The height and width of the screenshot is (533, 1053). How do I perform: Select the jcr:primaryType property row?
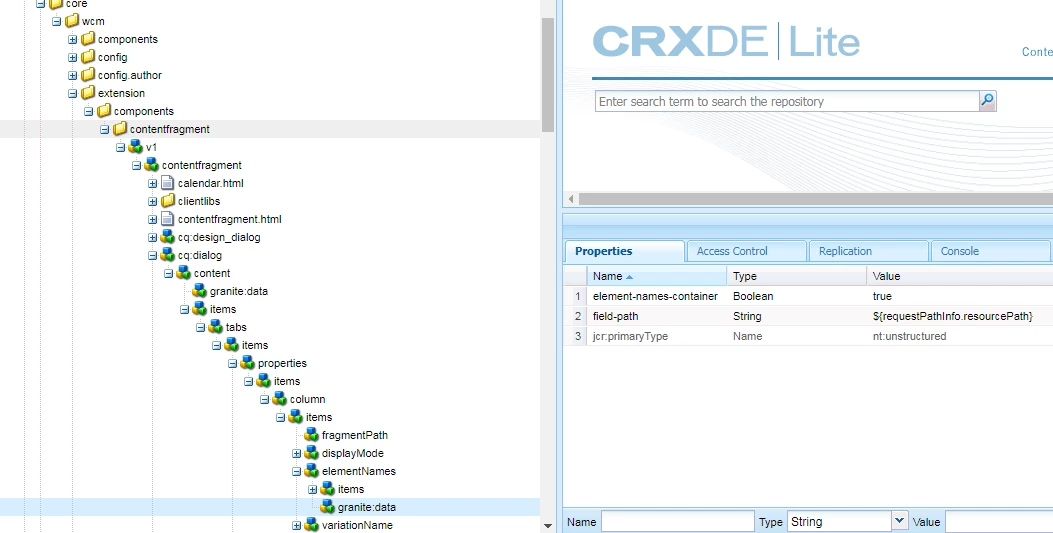point(809,336)
